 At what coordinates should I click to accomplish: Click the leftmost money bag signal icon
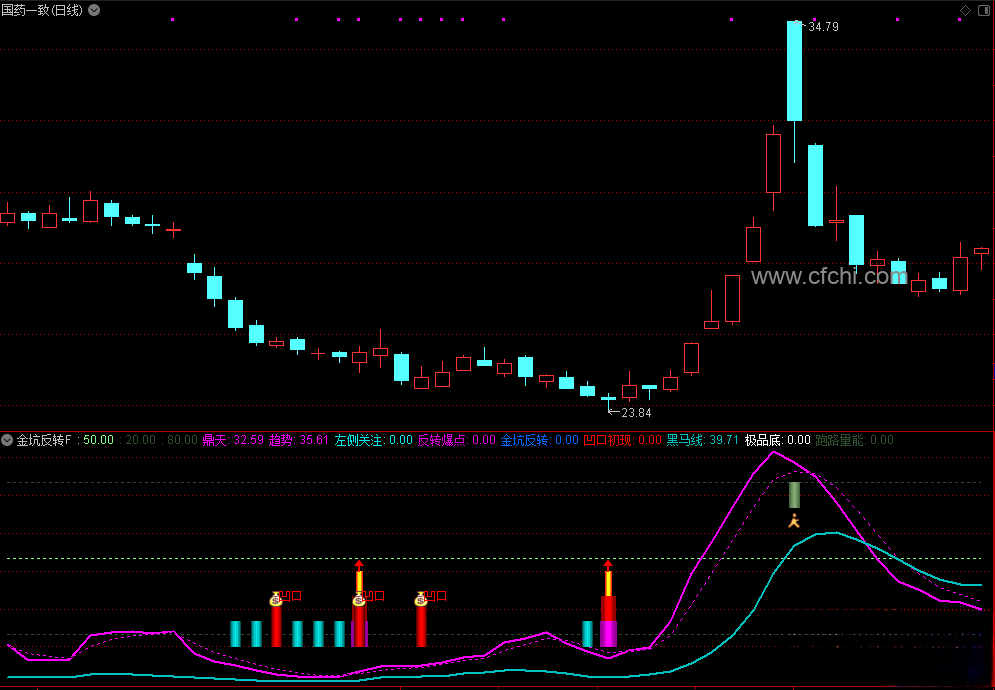pyautogui.click(x=275, y=599)
